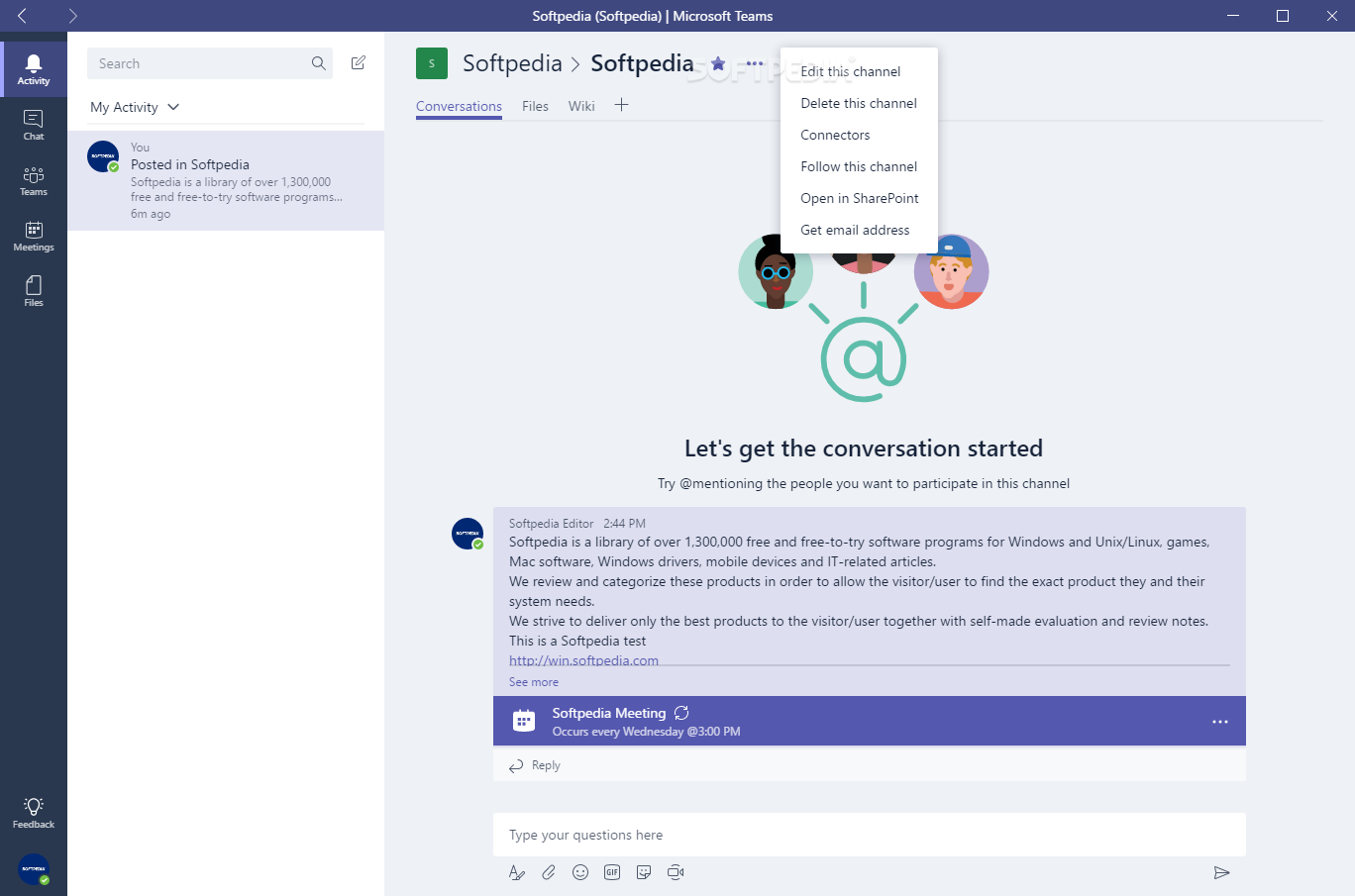This screenshot has width=1355, height=896.
Task: Click the channel more options ellipsis
Action: 755,63
